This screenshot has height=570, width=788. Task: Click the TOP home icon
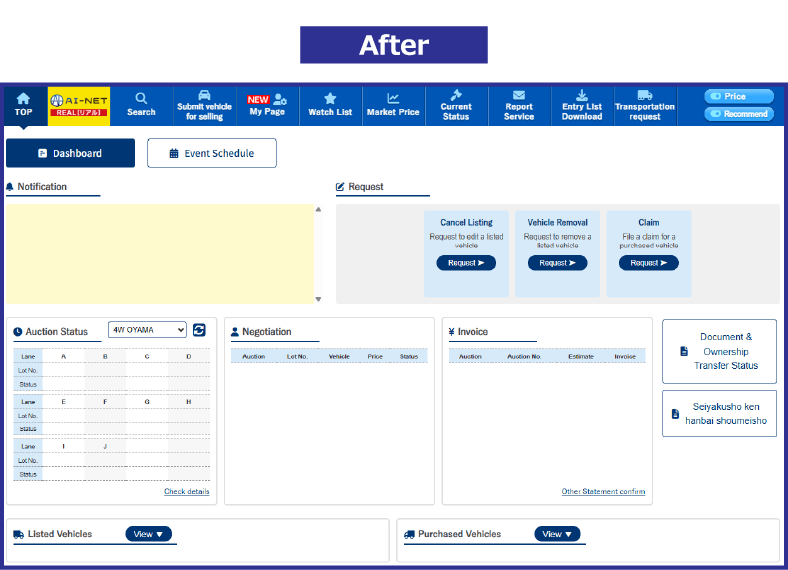23,99
